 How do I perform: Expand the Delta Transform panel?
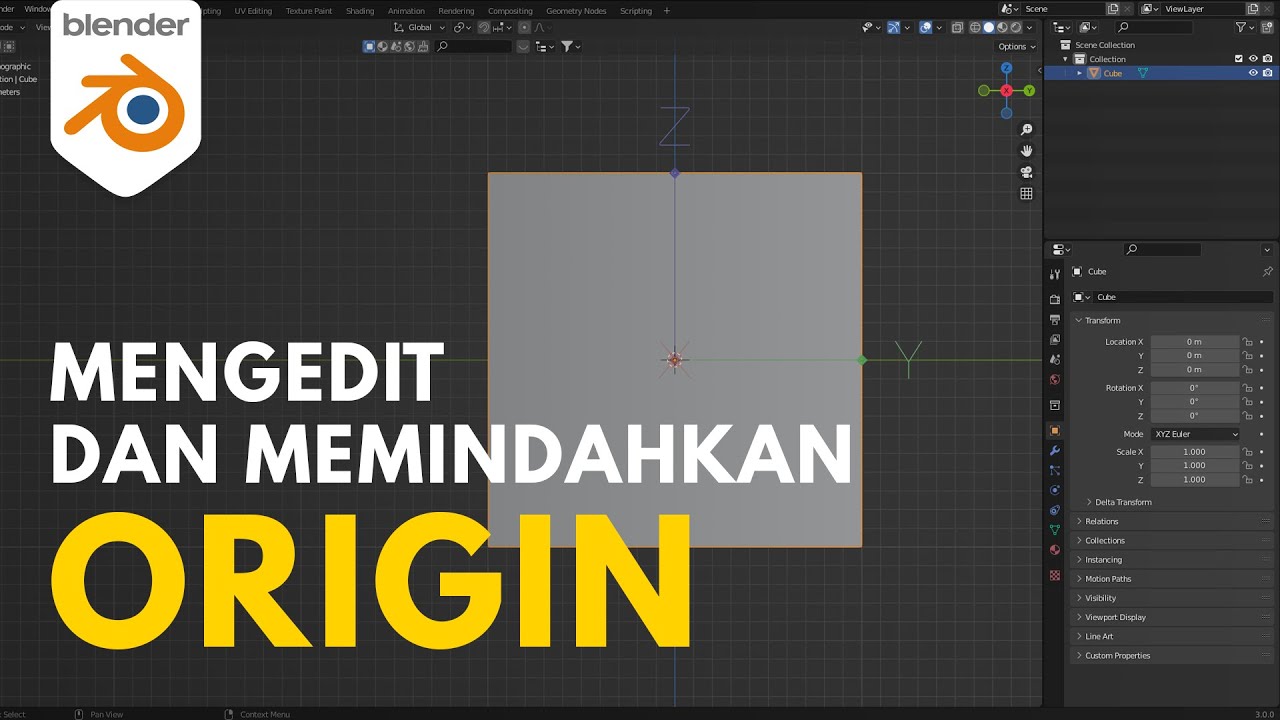tap(1118, 502)
